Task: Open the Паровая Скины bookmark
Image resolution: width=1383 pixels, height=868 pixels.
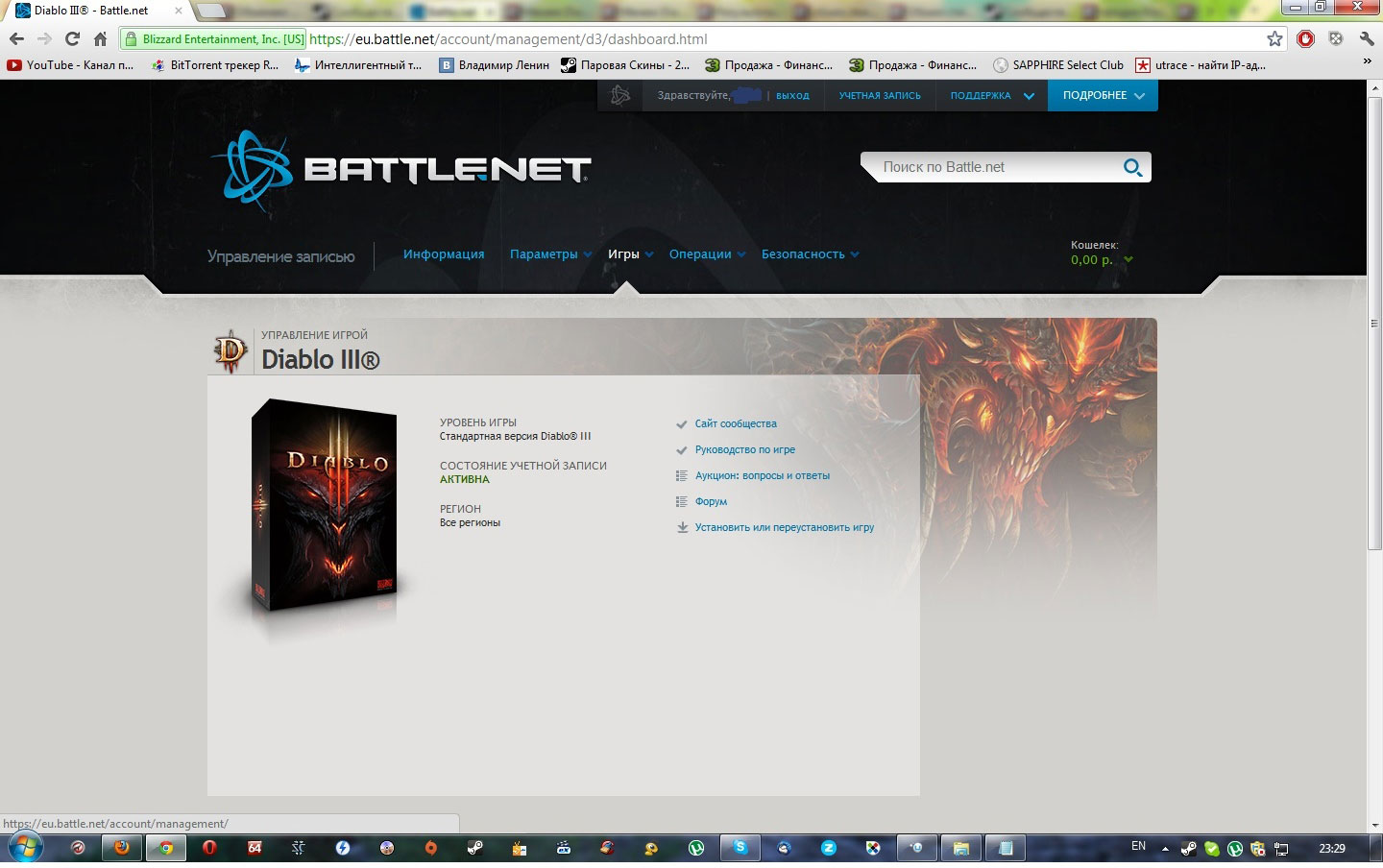Action: 625,65
